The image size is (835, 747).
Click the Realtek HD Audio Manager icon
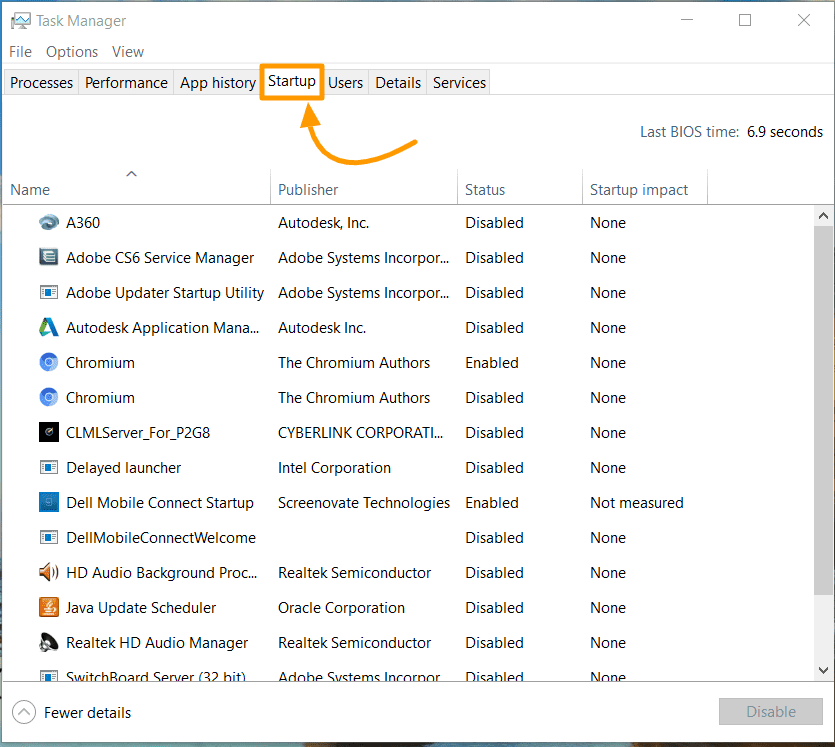[x=48, y=643]
